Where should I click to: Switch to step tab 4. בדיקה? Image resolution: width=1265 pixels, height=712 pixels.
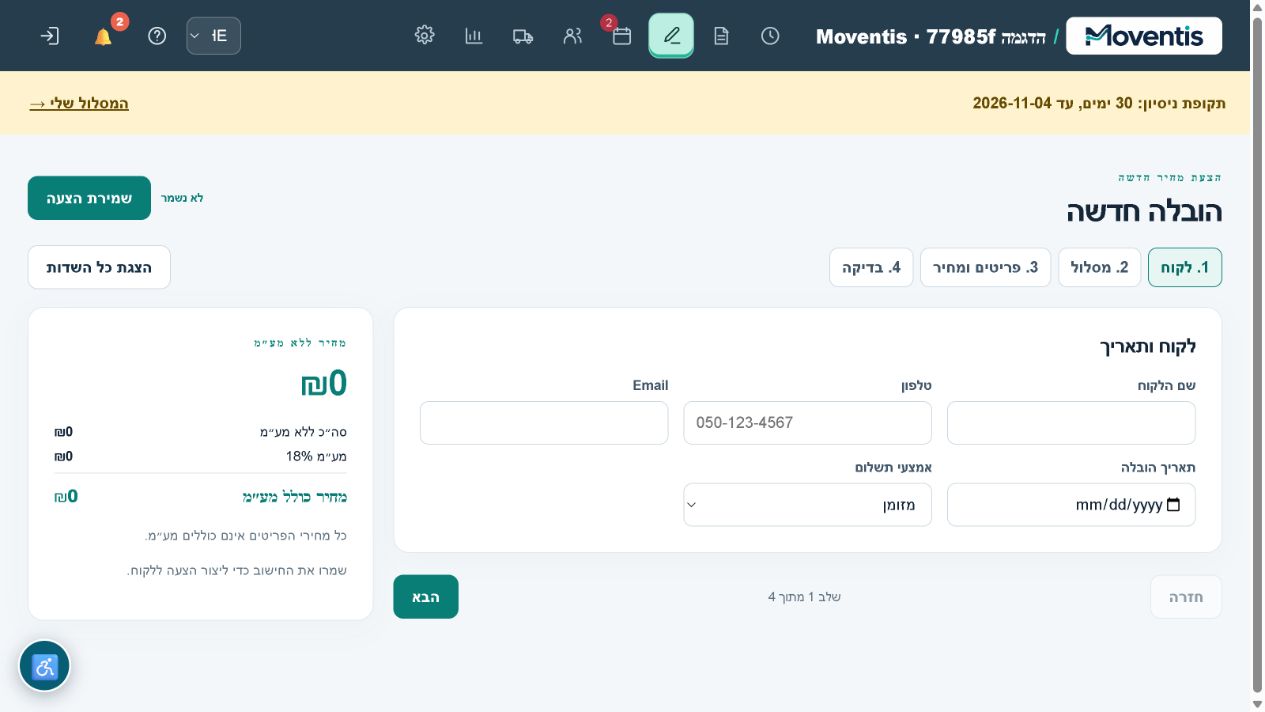[x=871, y=267]
